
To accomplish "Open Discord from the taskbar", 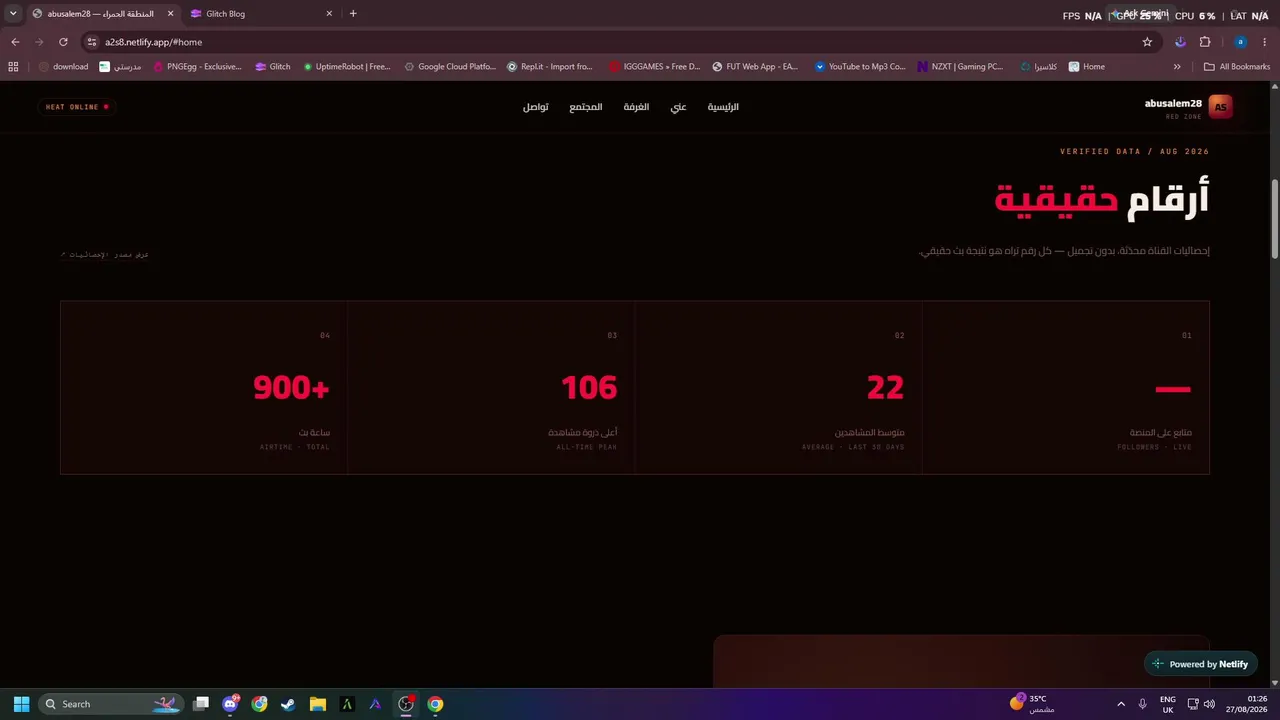I will [x=231, y=704].
